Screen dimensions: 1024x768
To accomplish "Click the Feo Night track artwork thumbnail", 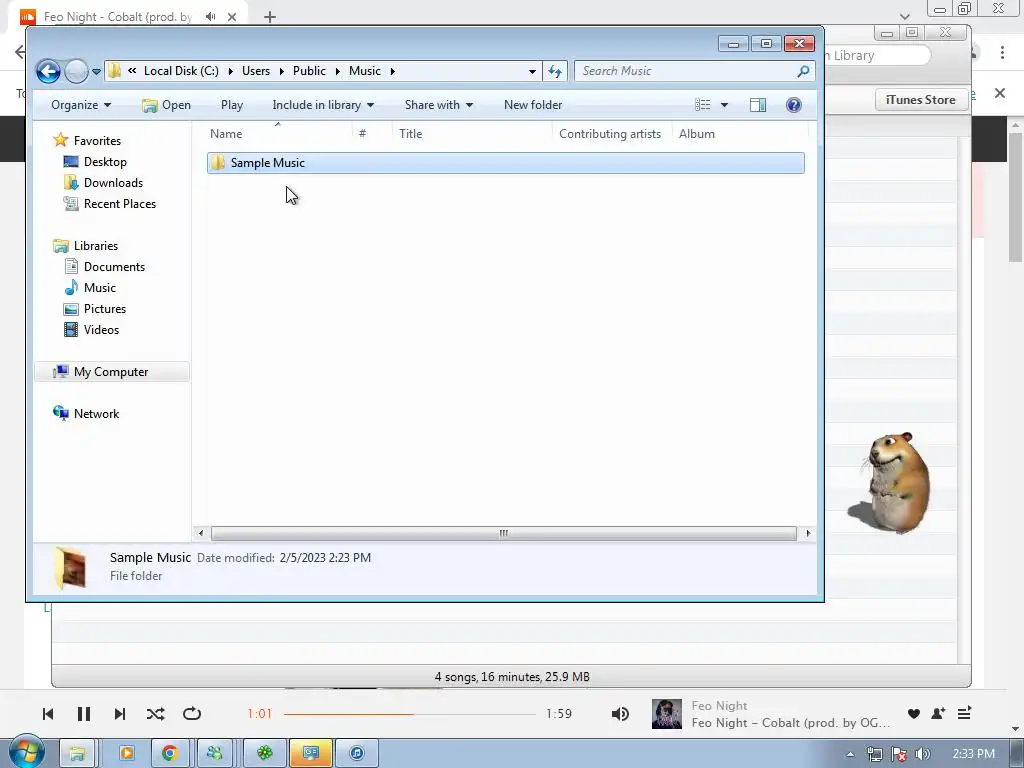I will point(667,714).
